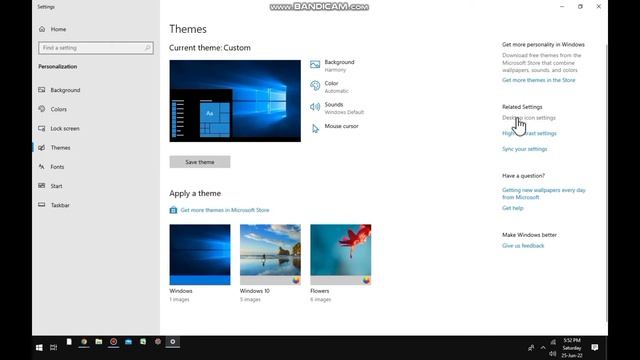640x360 pixels.
Task: Apply the Windows 10 theme
Action: pos(270,254)
